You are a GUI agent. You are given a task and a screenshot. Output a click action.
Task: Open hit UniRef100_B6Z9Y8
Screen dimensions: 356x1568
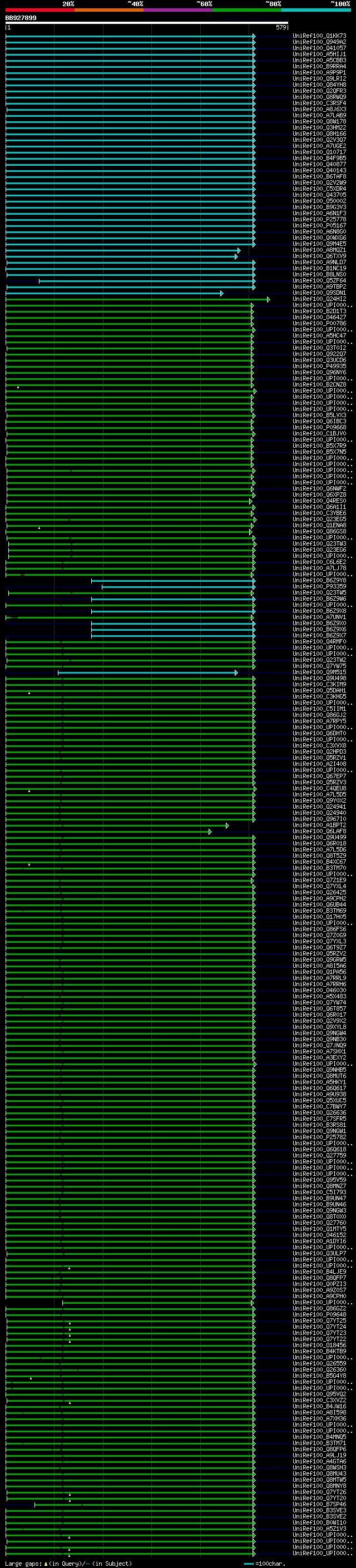(319, 580)
